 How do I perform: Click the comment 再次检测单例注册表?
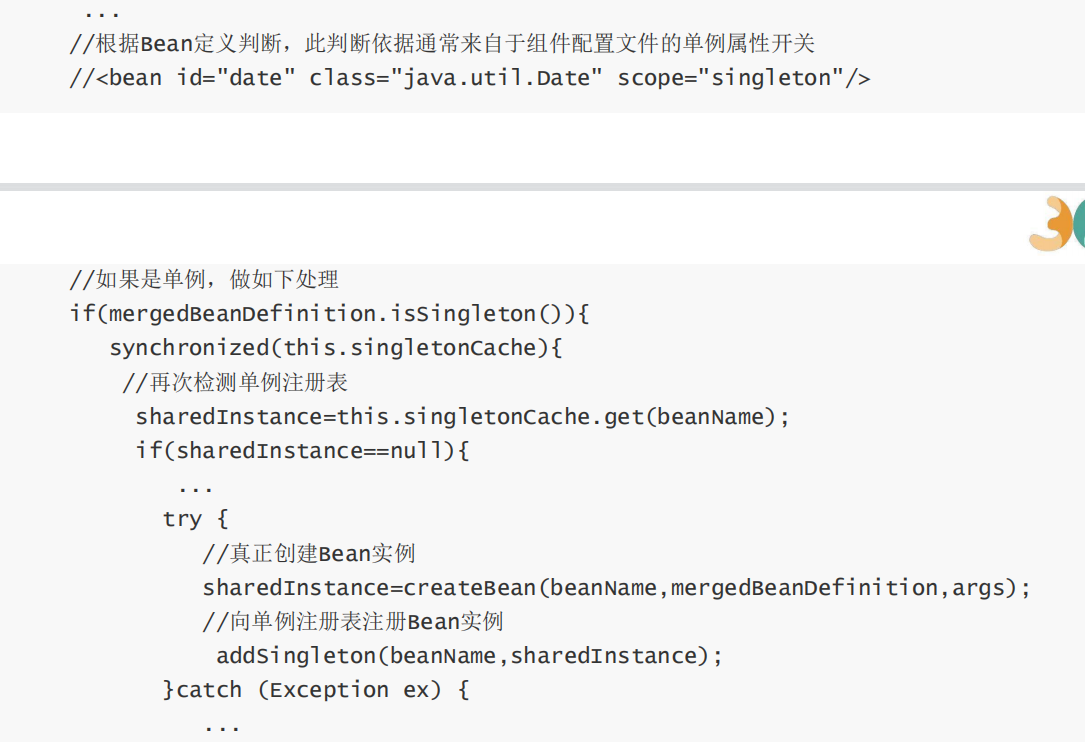(235, 383)
